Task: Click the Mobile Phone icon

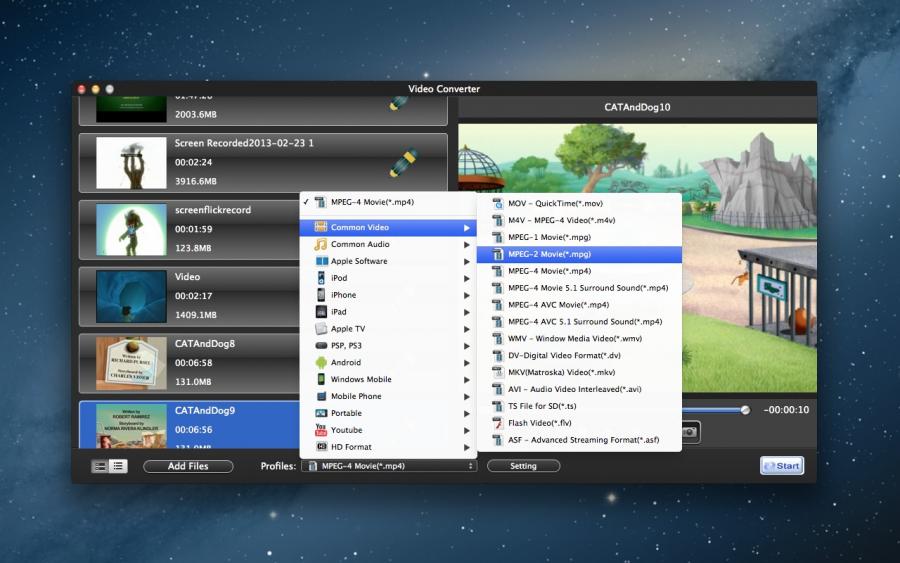Action: click(x=321, y=396)
